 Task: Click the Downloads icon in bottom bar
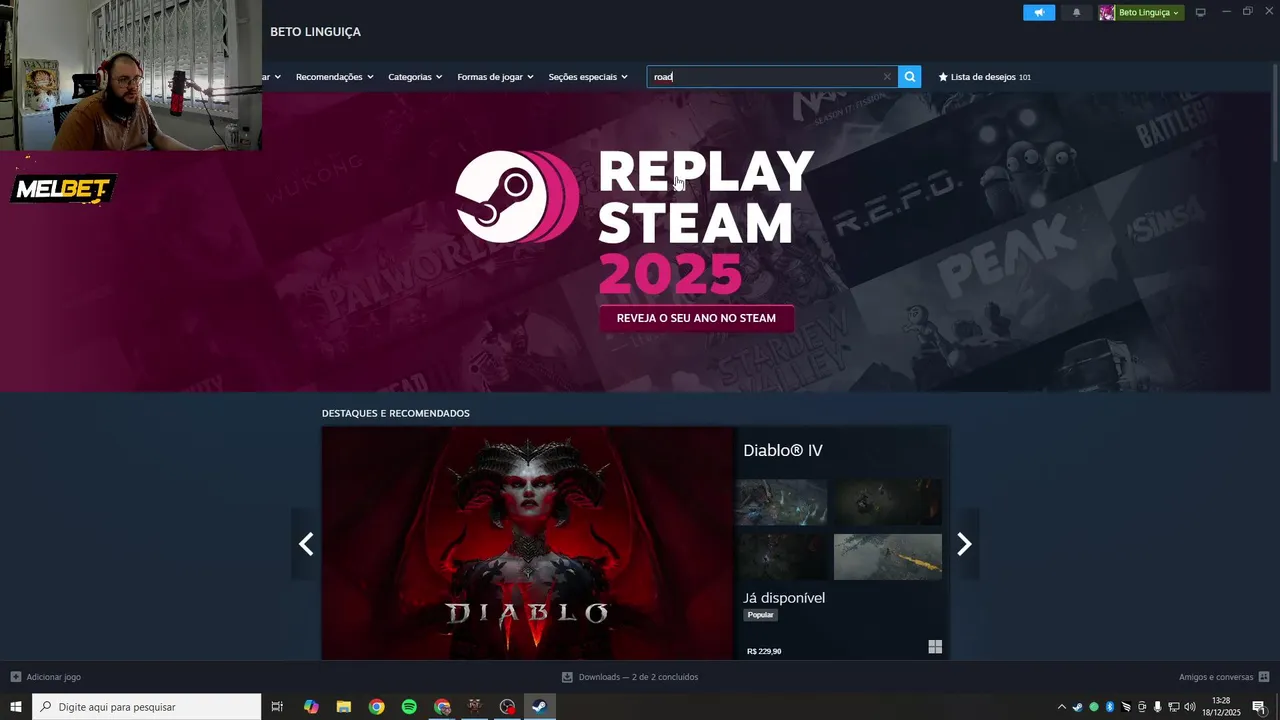[567, 677]
